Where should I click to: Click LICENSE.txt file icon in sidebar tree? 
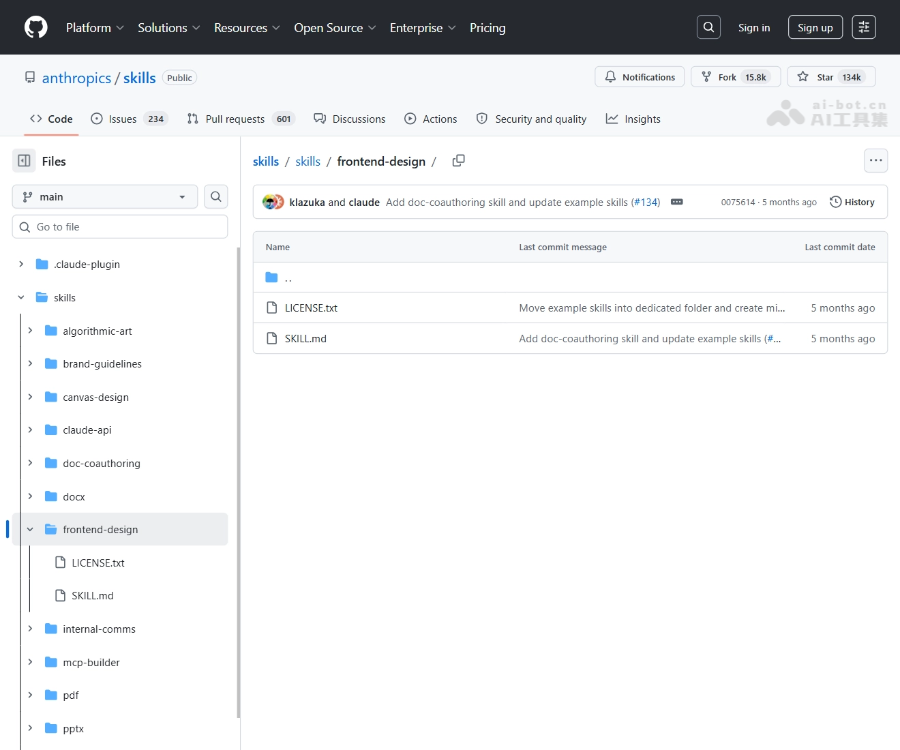coord(60,562)
